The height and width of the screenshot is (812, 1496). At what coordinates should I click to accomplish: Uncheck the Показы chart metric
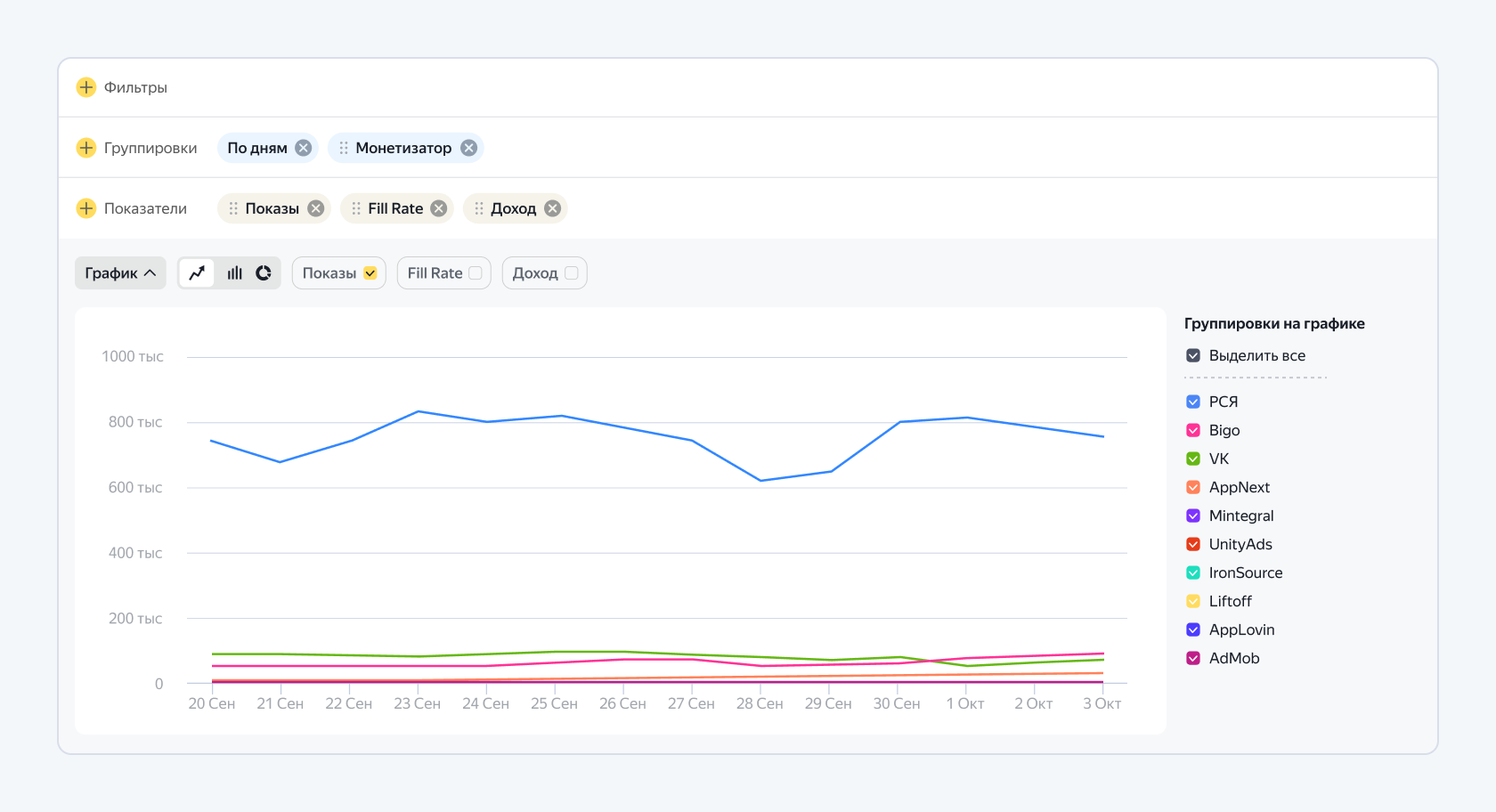[370, 273]
